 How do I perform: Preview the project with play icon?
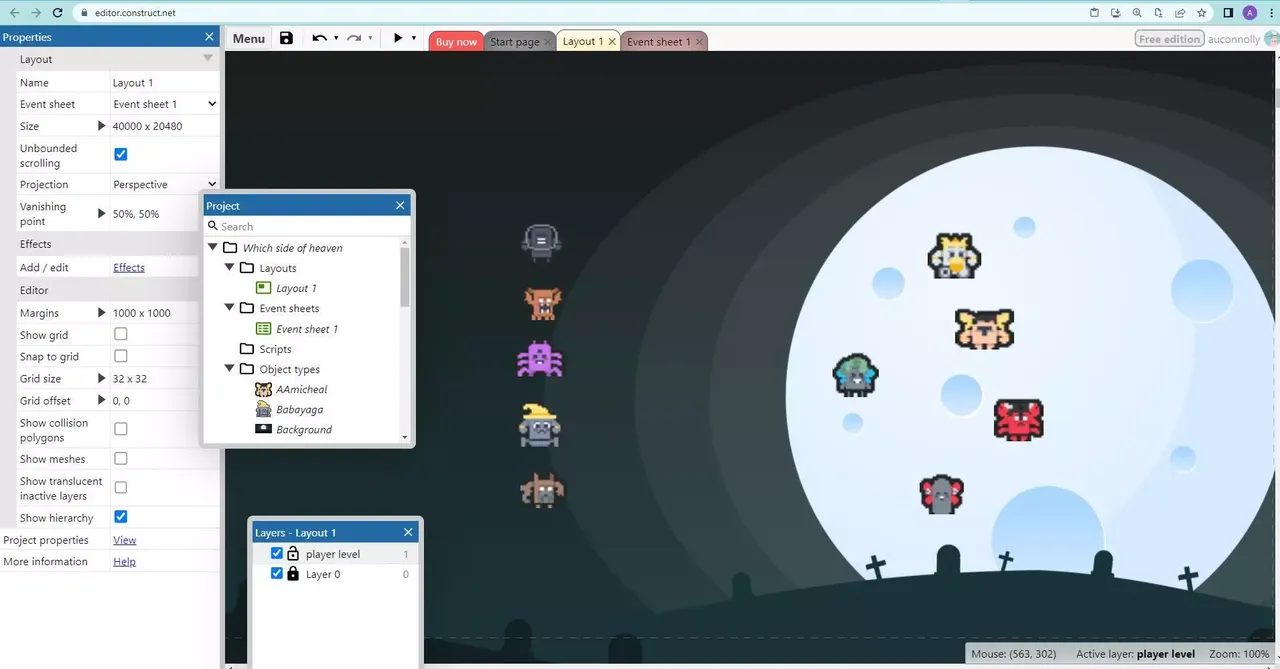tap(398, 38)
